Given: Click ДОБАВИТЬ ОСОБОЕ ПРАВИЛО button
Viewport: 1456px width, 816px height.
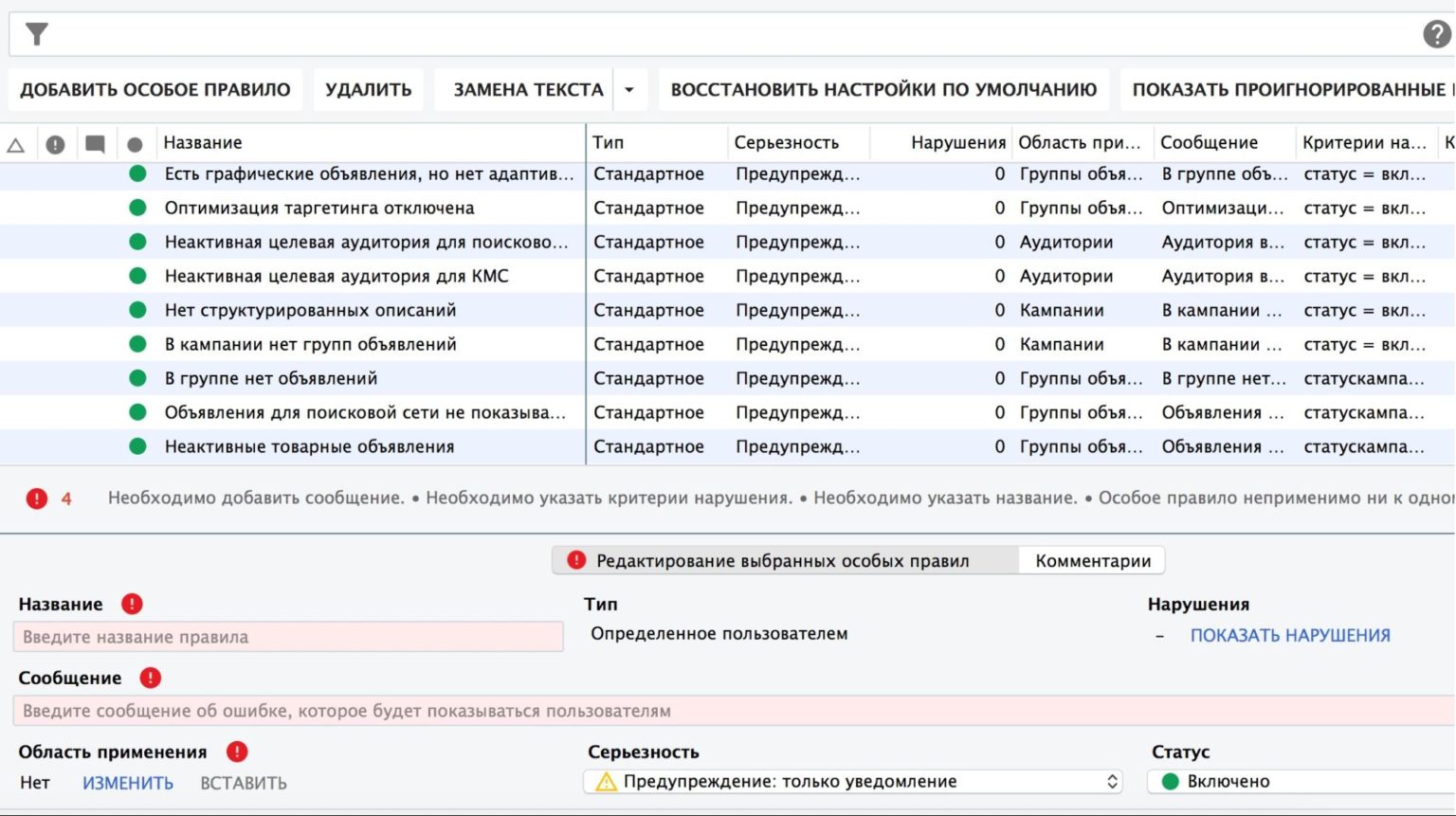Looking at the screenshot, I should point(155,89).
